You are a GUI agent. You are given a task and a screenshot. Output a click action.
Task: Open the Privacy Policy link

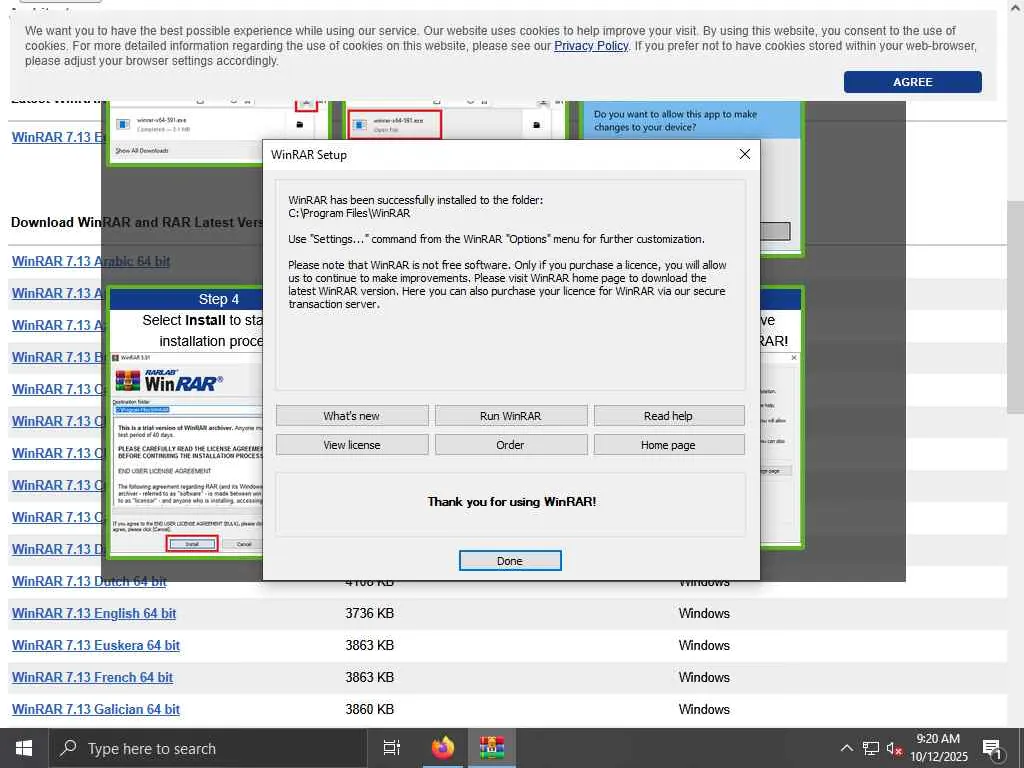(591, 46)
